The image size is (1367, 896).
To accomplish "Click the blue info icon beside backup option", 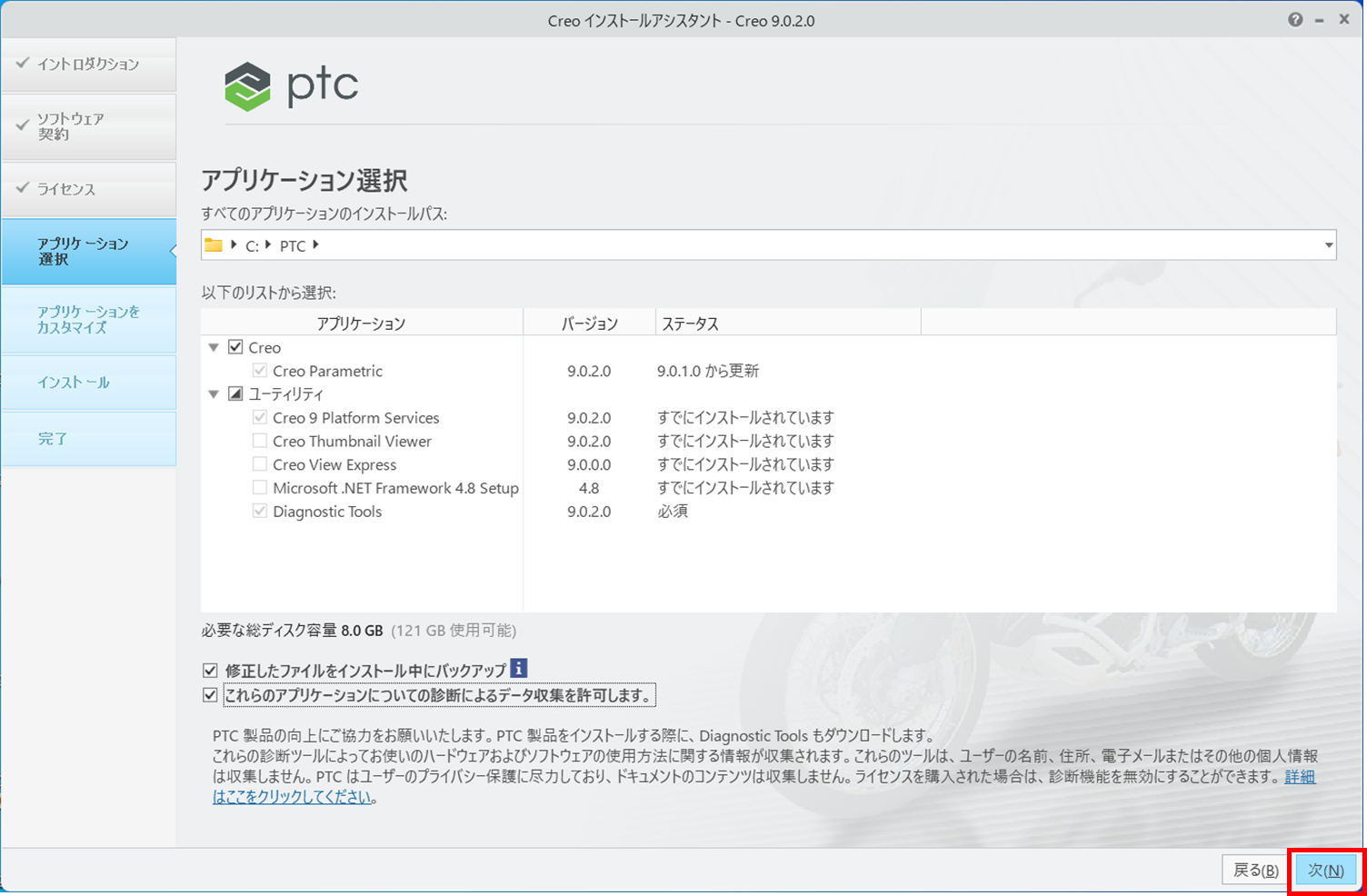I will pyautogui.click(x=518, y=669).
